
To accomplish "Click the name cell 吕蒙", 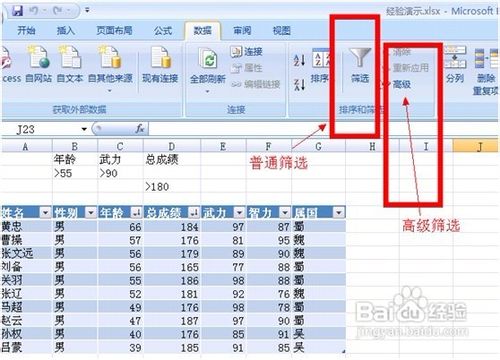I will coord(27,348).
